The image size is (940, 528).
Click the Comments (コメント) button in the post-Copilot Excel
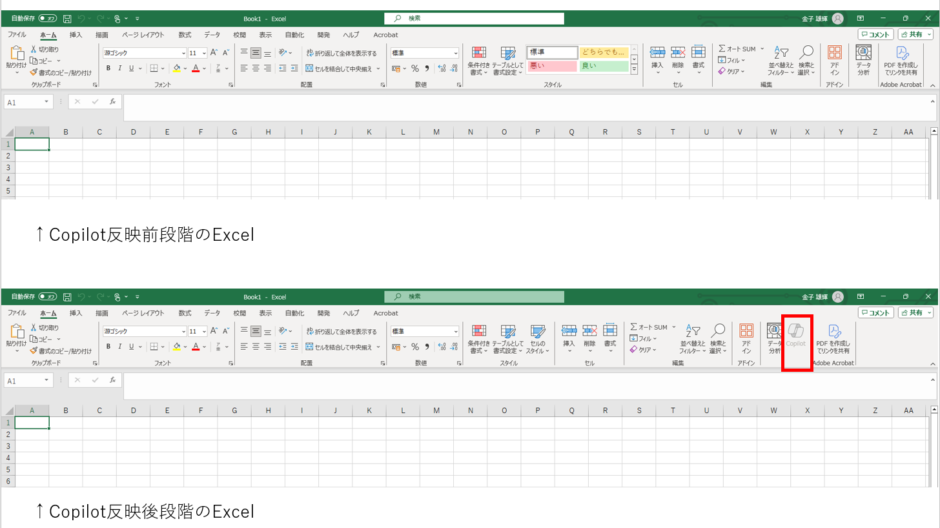coord(876,313)
